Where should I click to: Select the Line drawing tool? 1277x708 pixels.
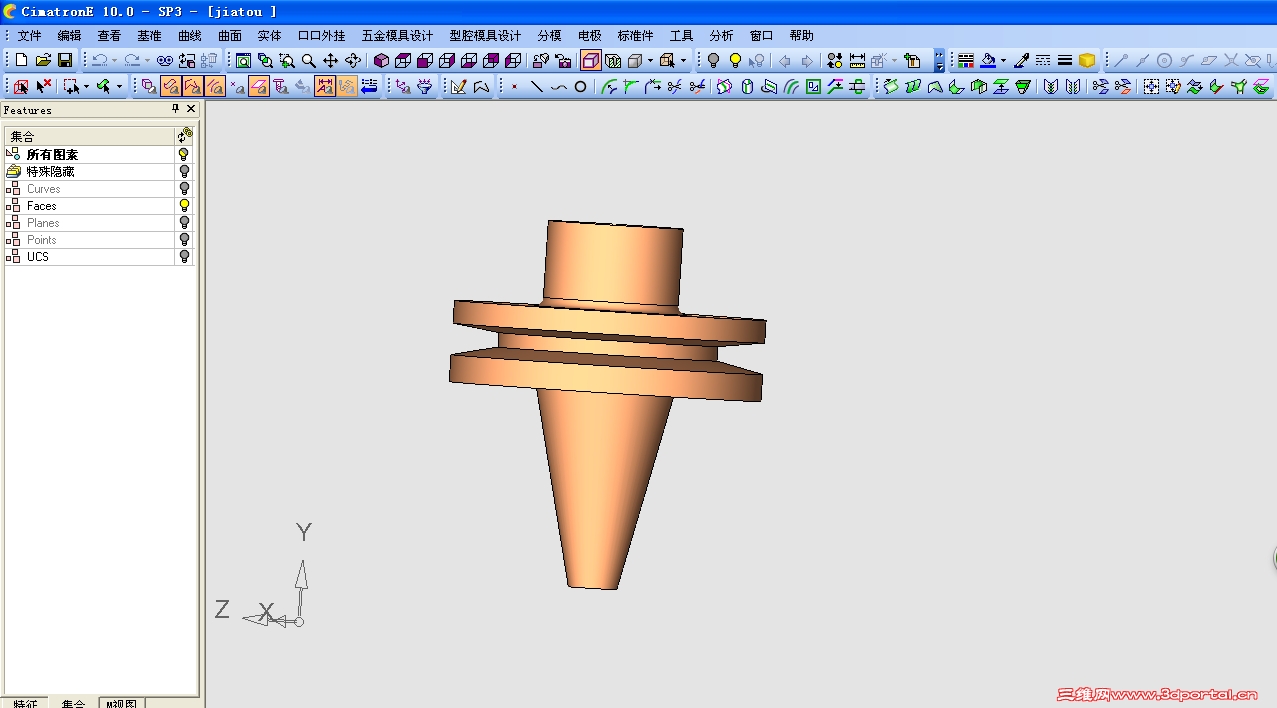coord(536,87)
